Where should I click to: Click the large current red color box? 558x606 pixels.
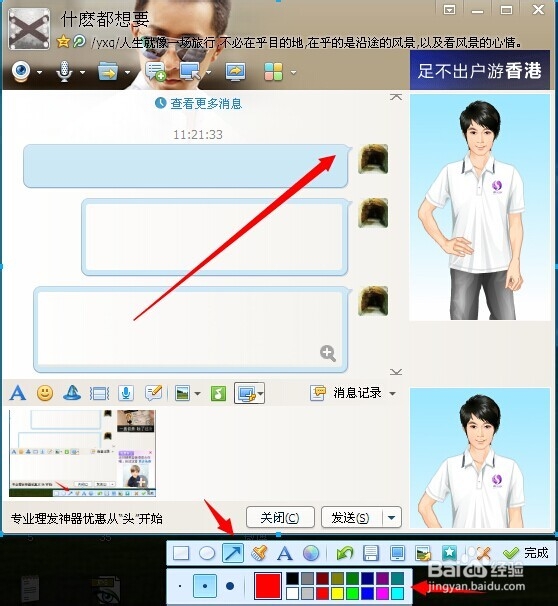tap(268, 586)
